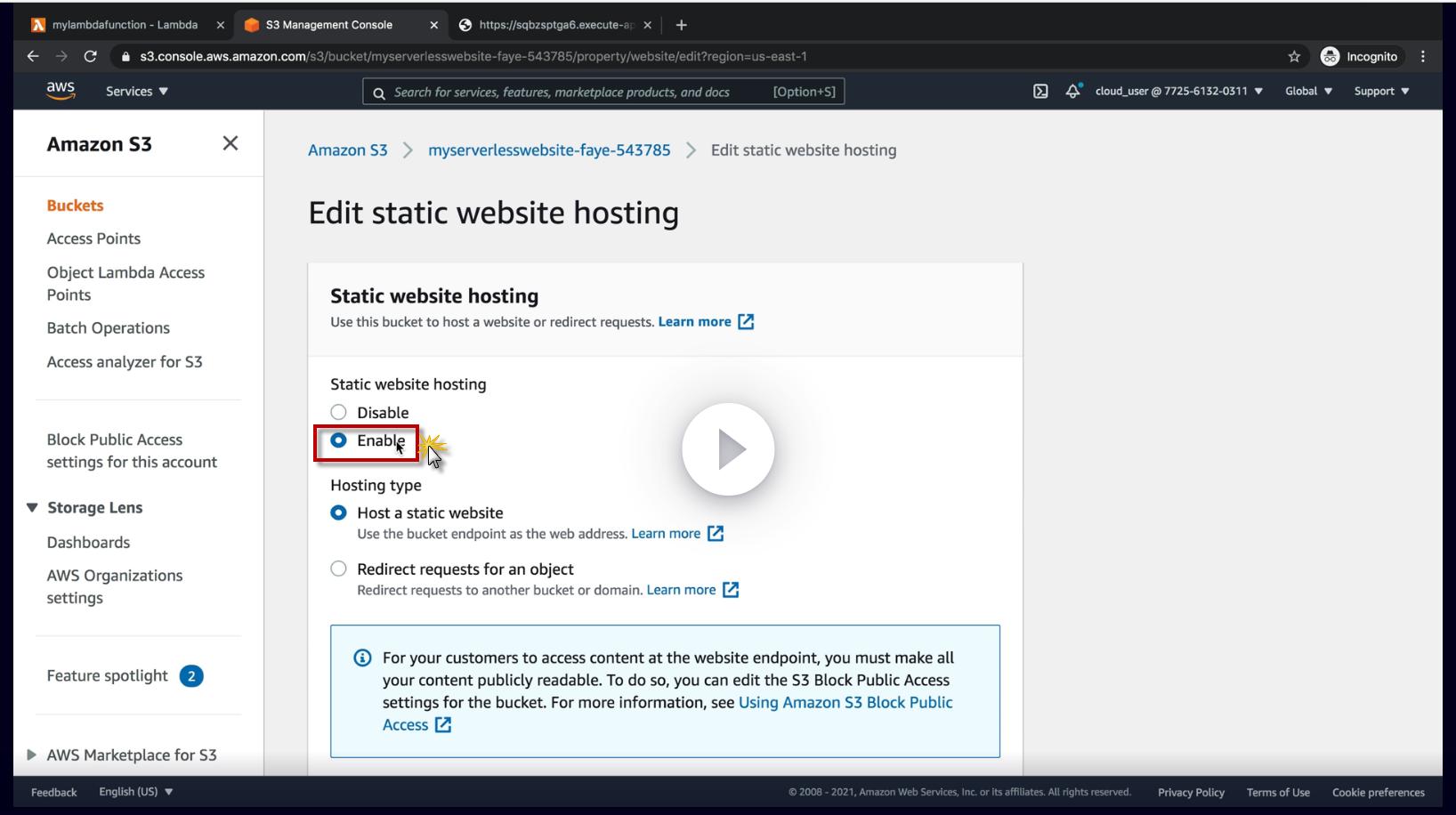
Task: Open Object Lambda Access Points
Action: tap(125, 283)
